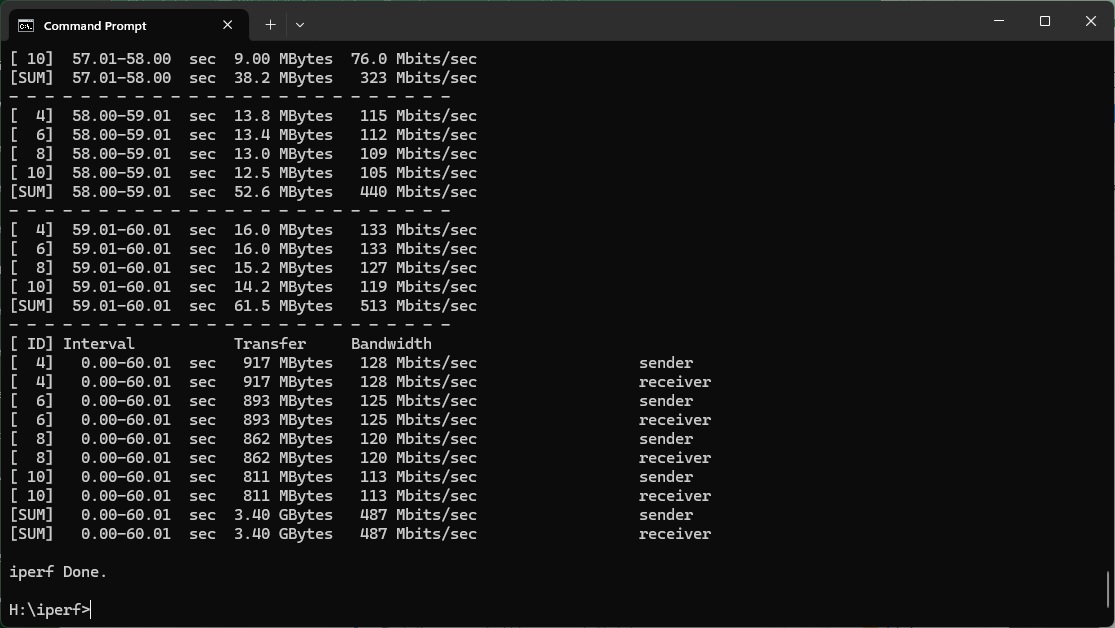Close the terminal window
Screen dimensions: 1115x628
pyautogui.click(x=1091, y=21)
